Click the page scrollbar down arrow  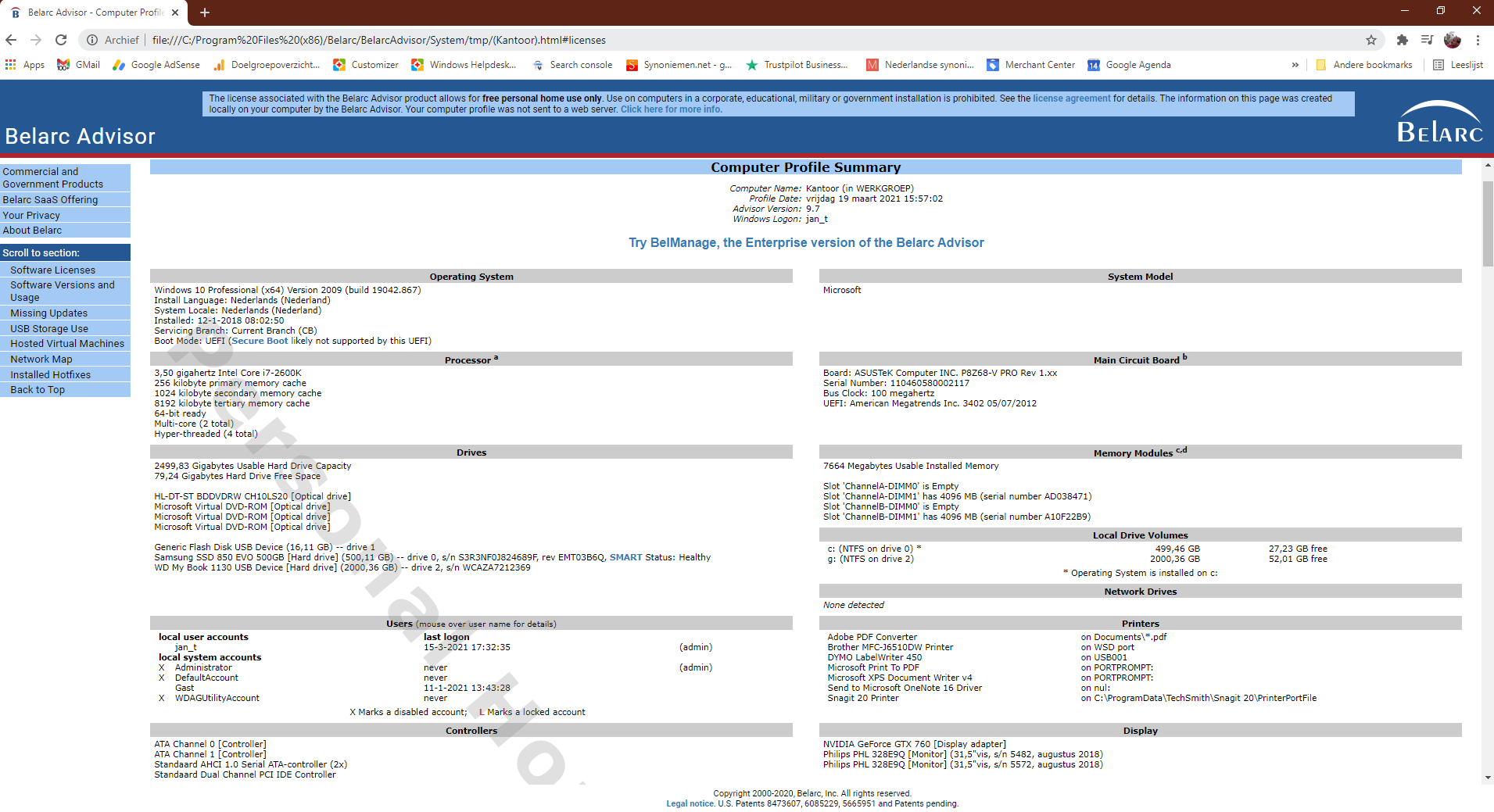click(x=1487, y=778)
